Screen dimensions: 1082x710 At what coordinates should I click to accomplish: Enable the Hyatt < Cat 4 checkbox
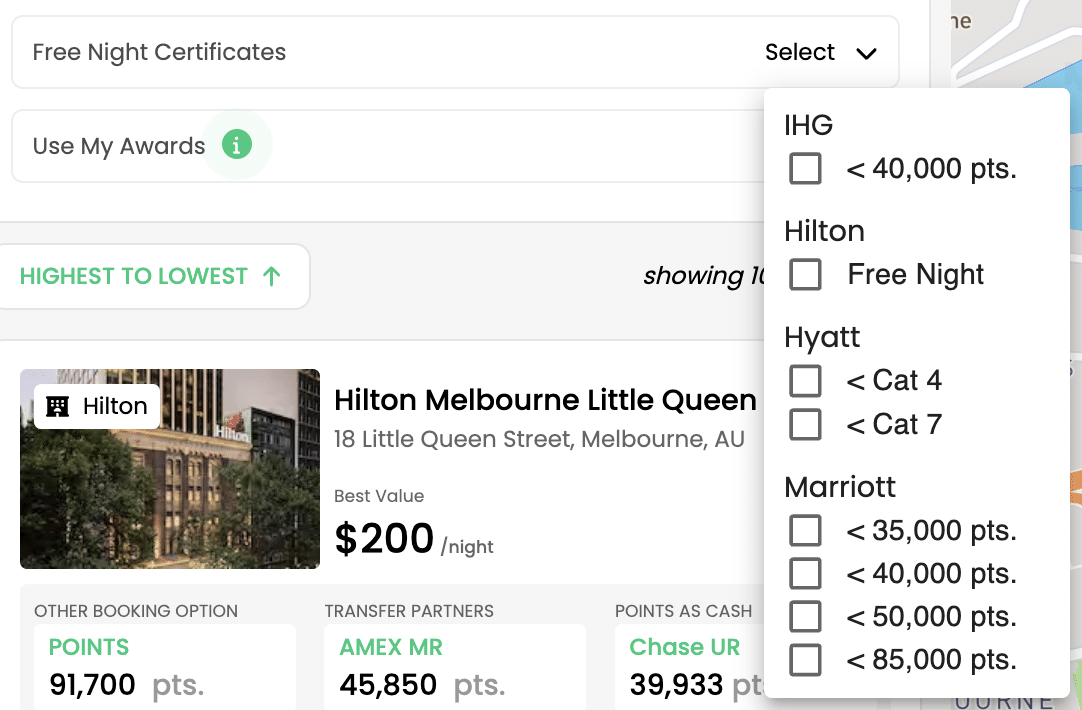805,380
